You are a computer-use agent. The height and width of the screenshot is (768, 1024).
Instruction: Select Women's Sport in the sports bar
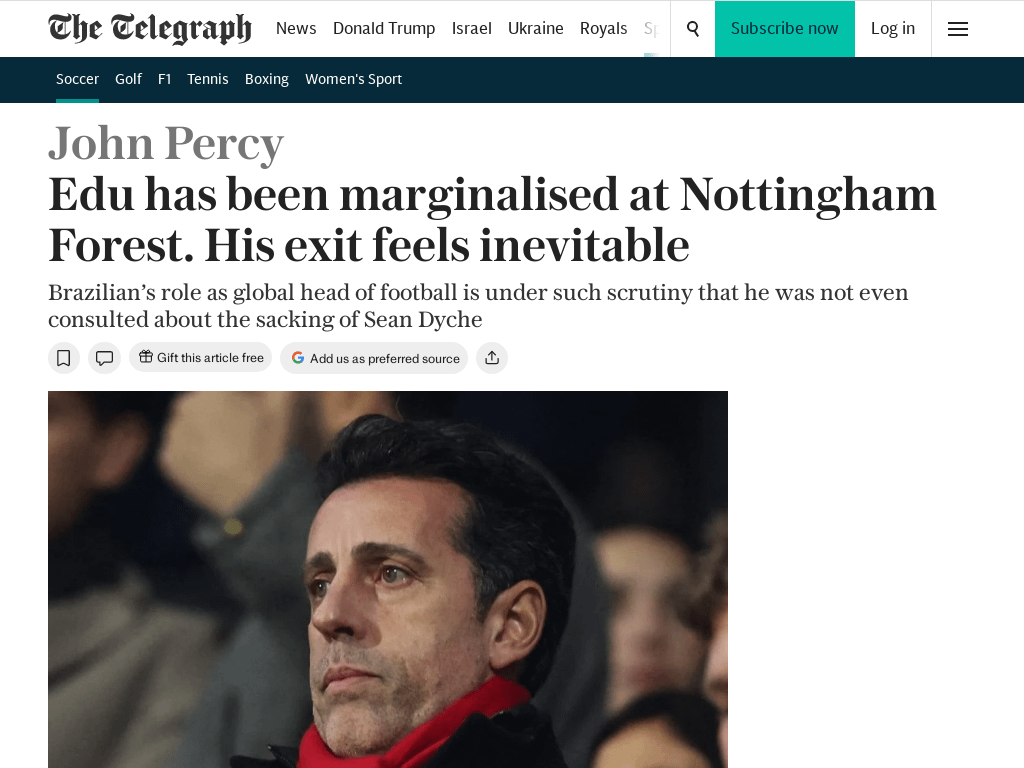click(x=353, y=79)
